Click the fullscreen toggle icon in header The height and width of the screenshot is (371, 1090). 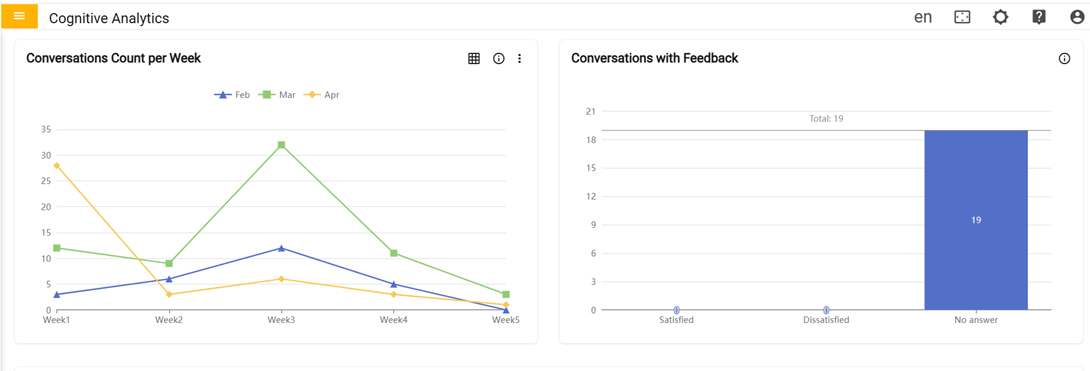pyautogui.click(x=962, y=18)
